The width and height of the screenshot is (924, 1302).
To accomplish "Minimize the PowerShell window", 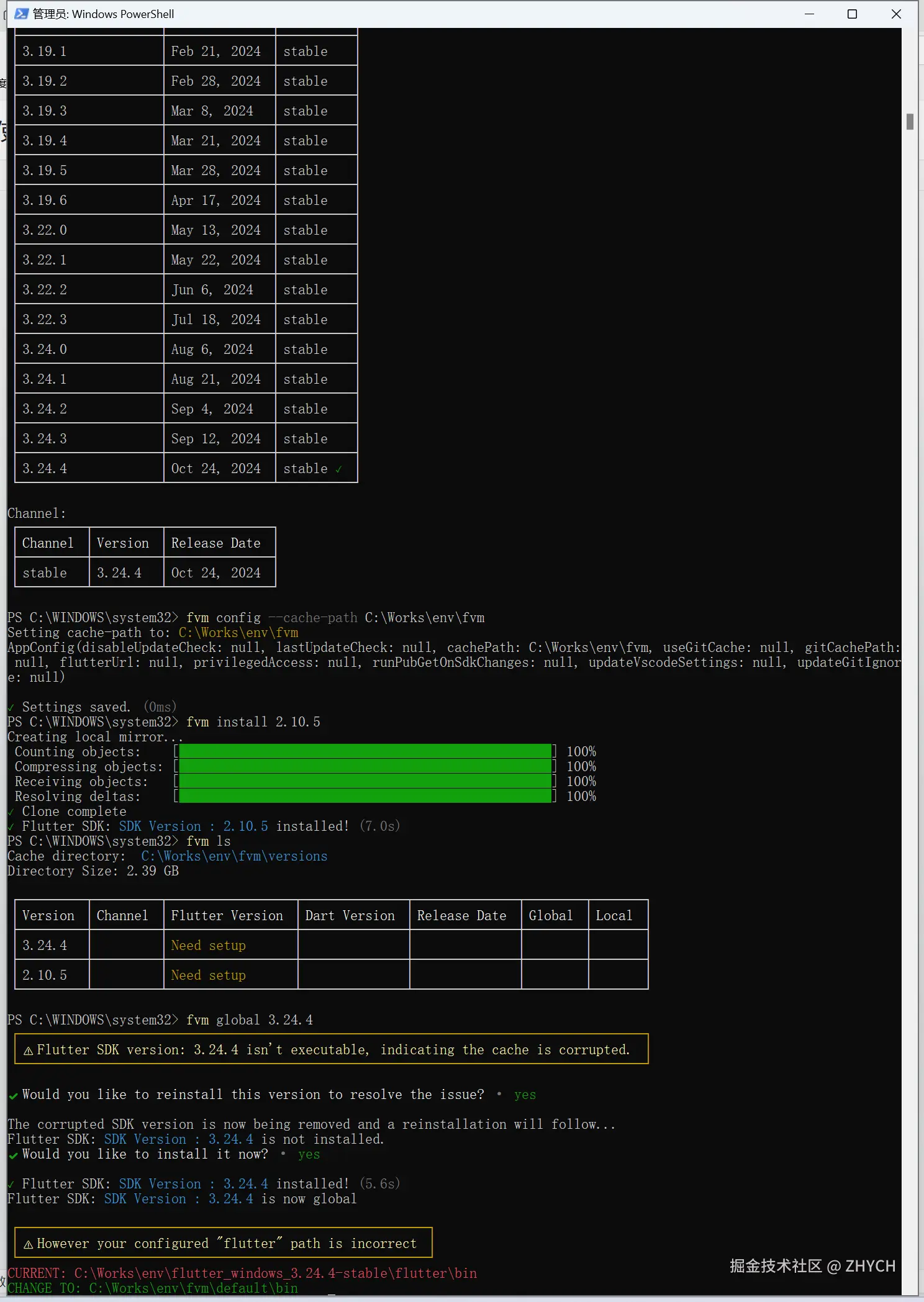I will (809, 14).
